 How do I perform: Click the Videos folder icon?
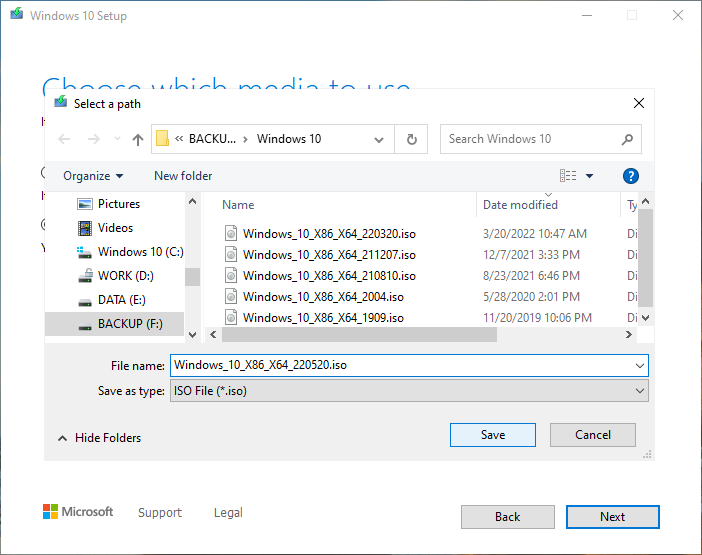click(x=85, y=228)
